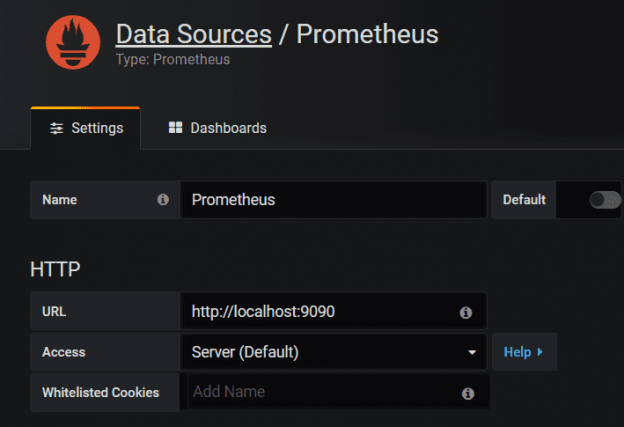This screenshot has width=624, height=427.
Task: Click the Whitelisted Cookies label
Action: (x=100, y=392)
